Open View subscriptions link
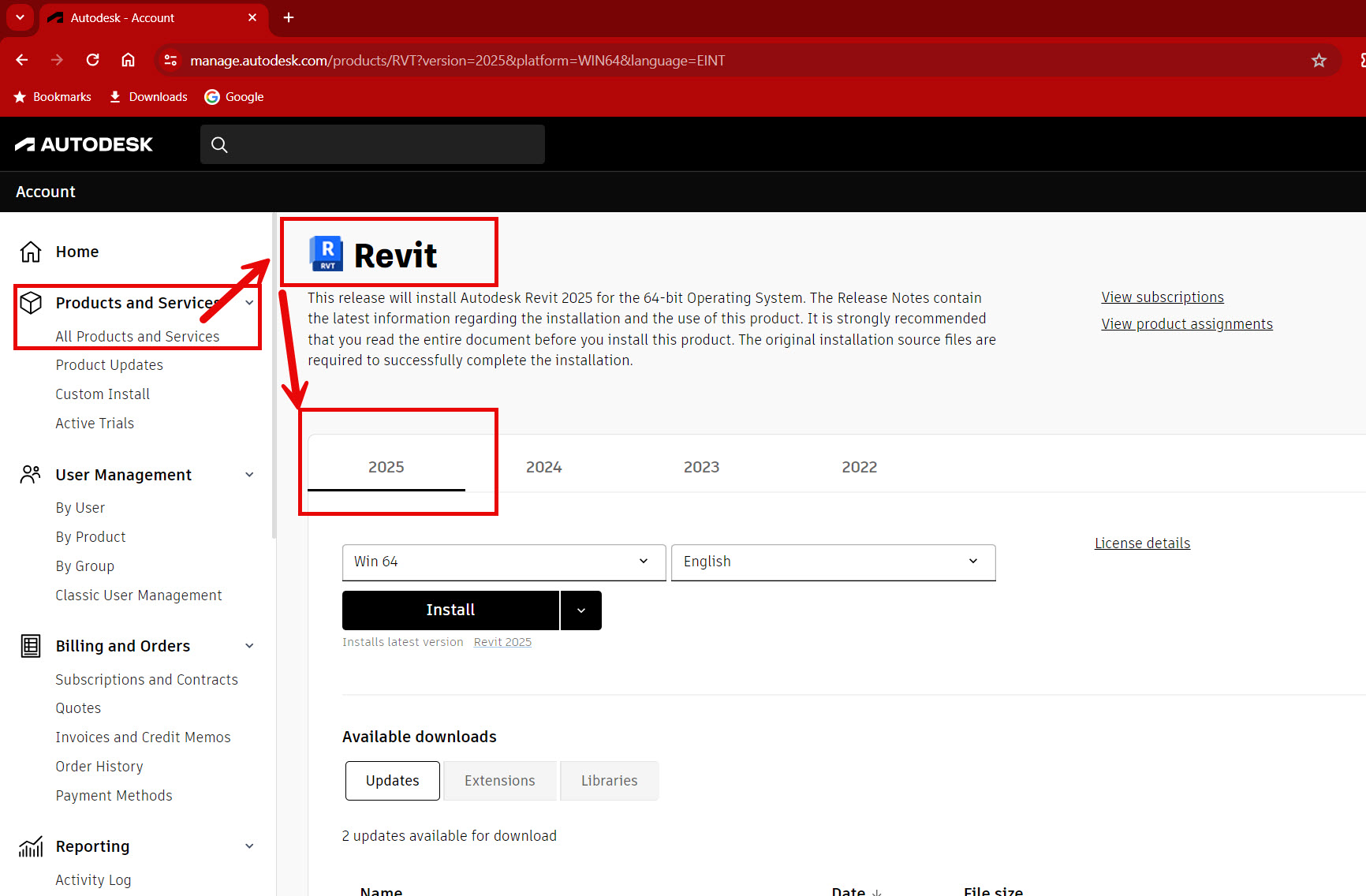The height and width of the screenshot is (896, 1366). coord(1163,297)
